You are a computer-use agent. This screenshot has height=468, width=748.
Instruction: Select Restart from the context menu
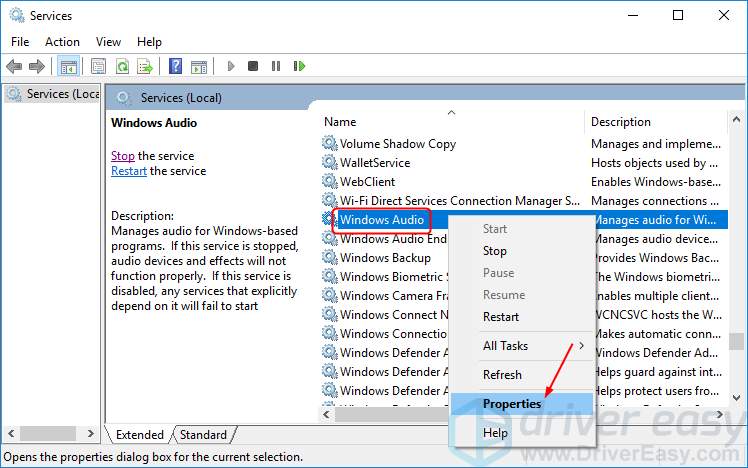click(500, 317)
